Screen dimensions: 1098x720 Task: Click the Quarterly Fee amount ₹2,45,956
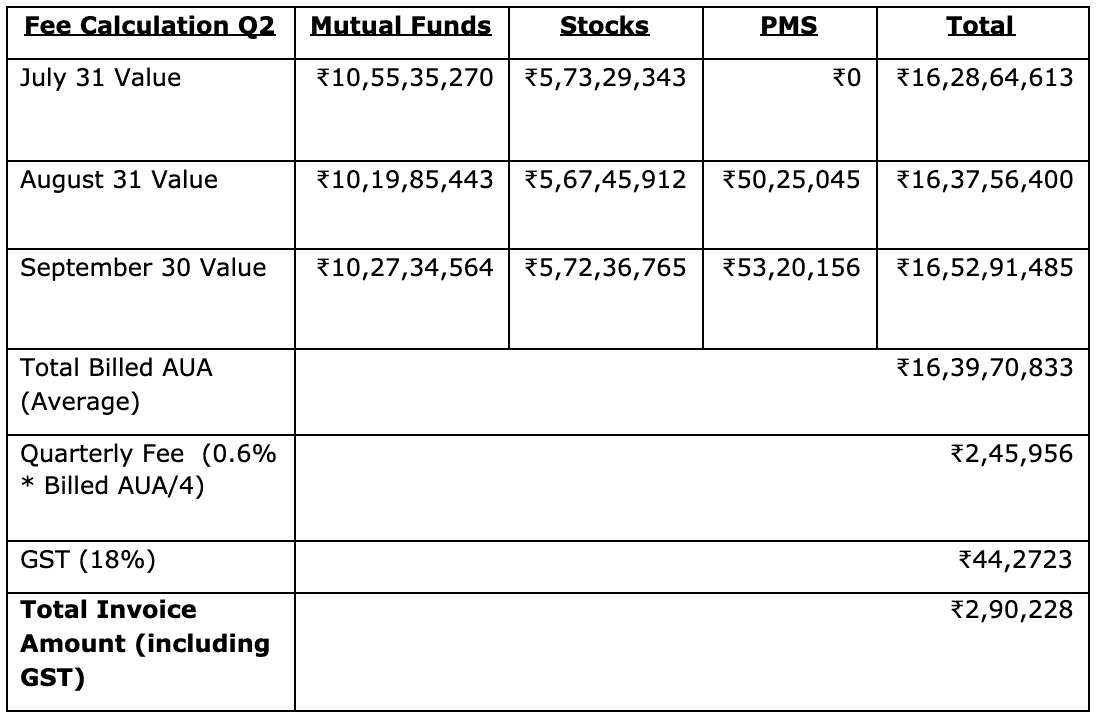(1010, 454)
